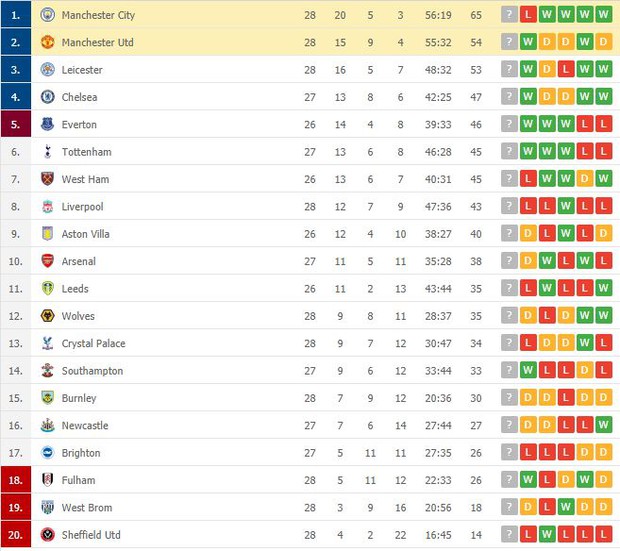620x551 pixels.
Task: Click Manchester City's grey upcoming match box
Action: [510, 15]
